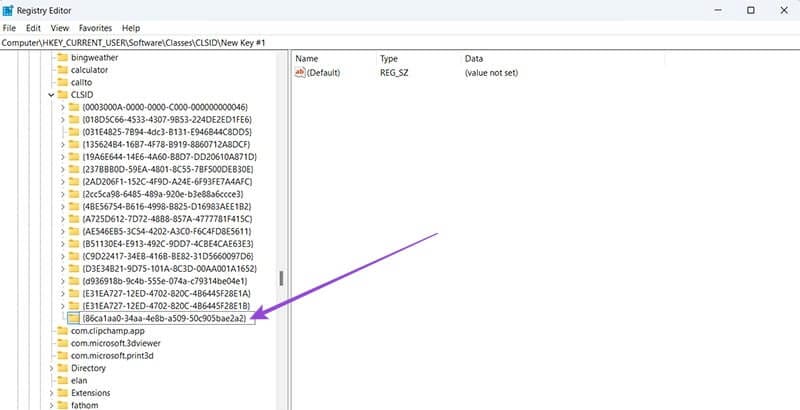Screen dimensions: 800x410
Task: Select the {d936918b-9c4b-555e-074a-c79314be04e1} key name
Action: [x=164, y=281]
